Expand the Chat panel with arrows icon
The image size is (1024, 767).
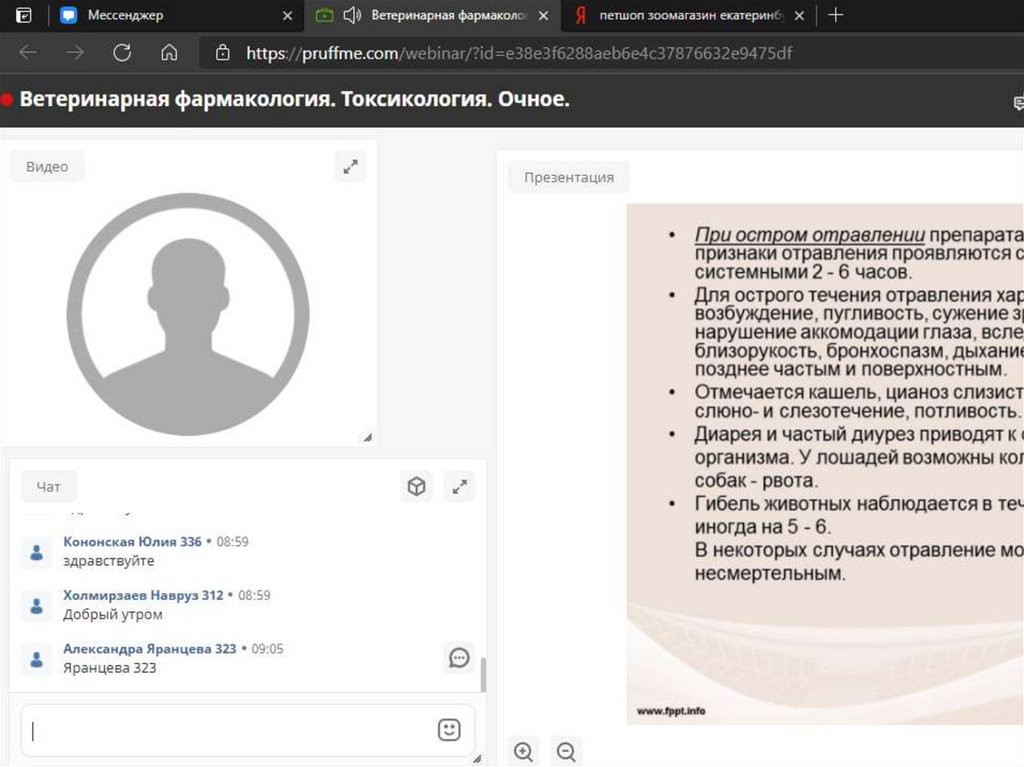coord(459,487)
